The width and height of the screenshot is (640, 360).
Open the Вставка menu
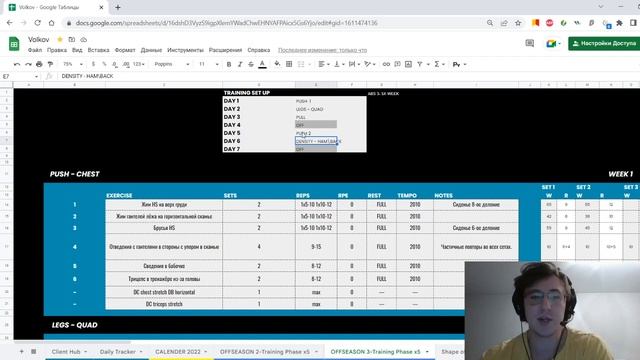point(98,50)
